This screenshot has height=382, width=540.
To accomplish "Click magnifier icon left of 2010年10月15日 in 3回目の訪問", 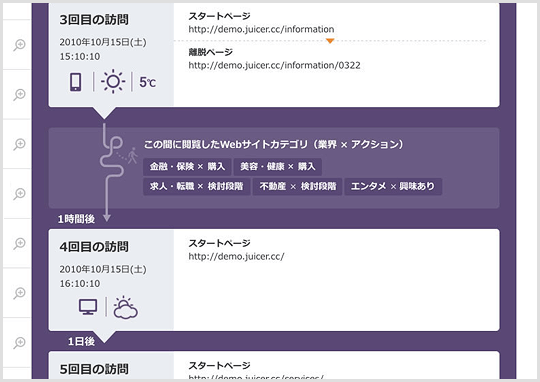I will coord(20,45).
